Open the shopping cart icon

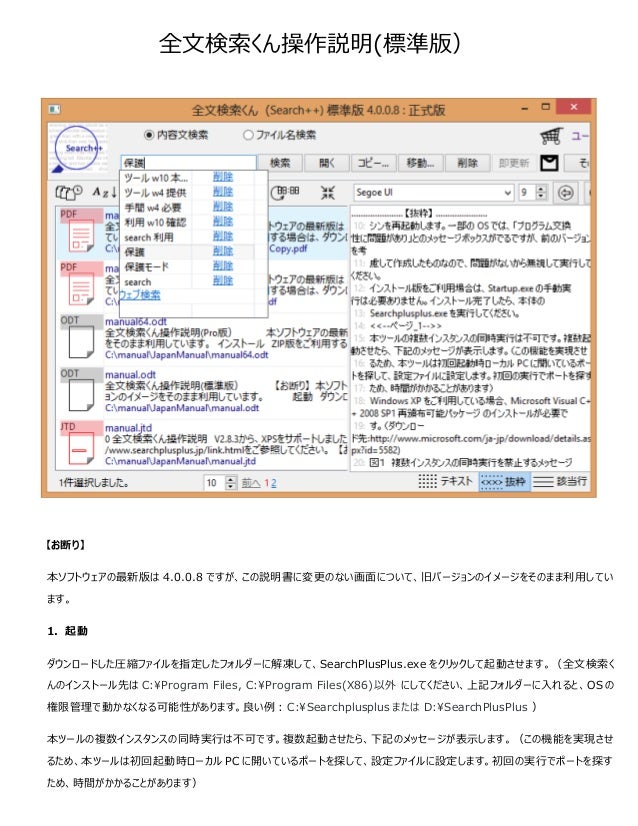(x=551, y=136)
